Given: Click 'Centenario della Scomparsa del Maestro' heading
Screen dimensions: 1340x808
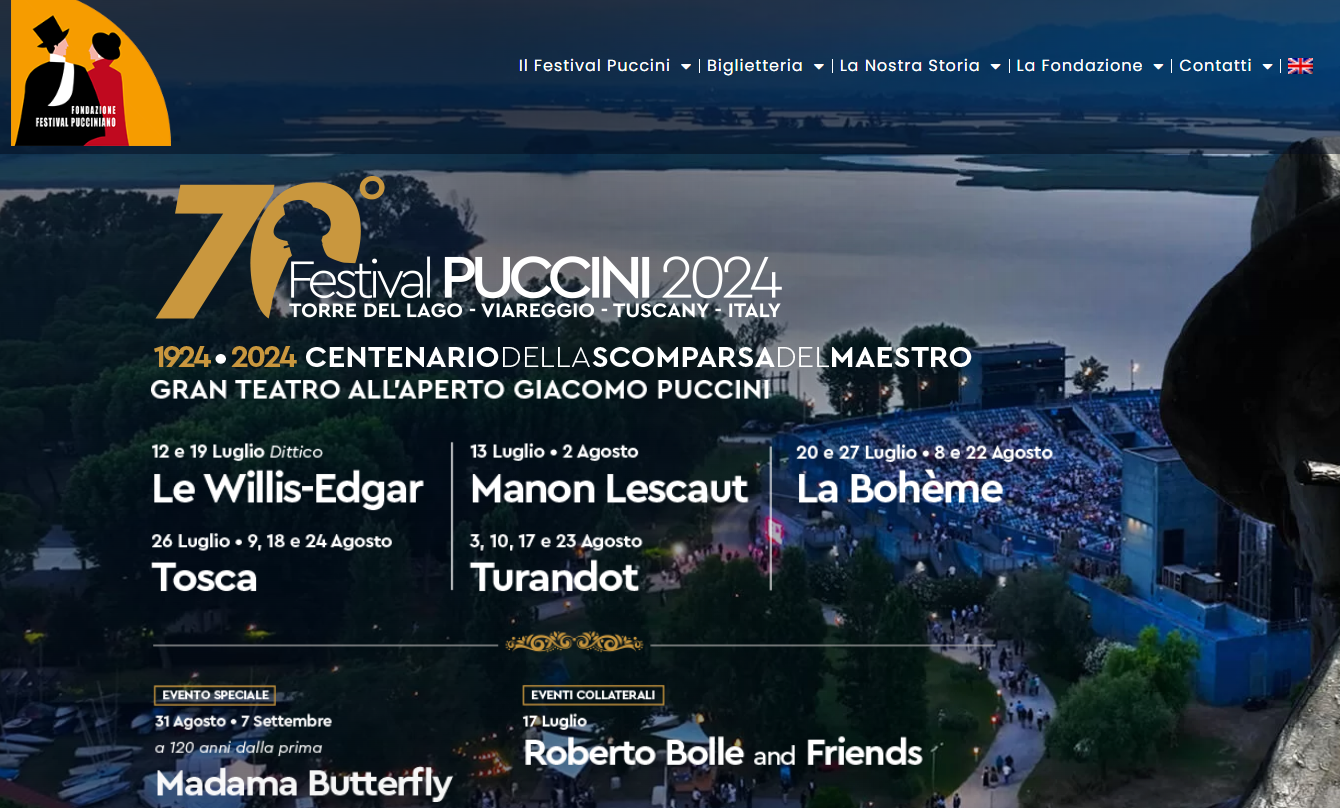Looking at the screenshot, I should [x=638, y=357].
